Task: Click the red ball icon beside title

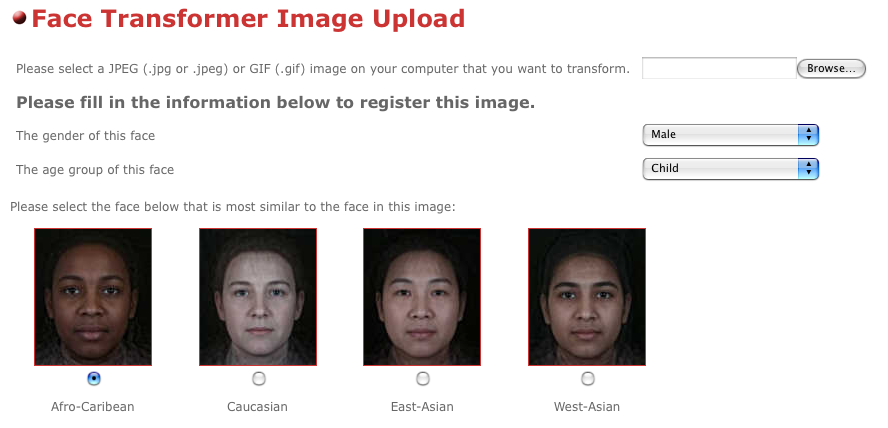Action: (x=19, y=18)
